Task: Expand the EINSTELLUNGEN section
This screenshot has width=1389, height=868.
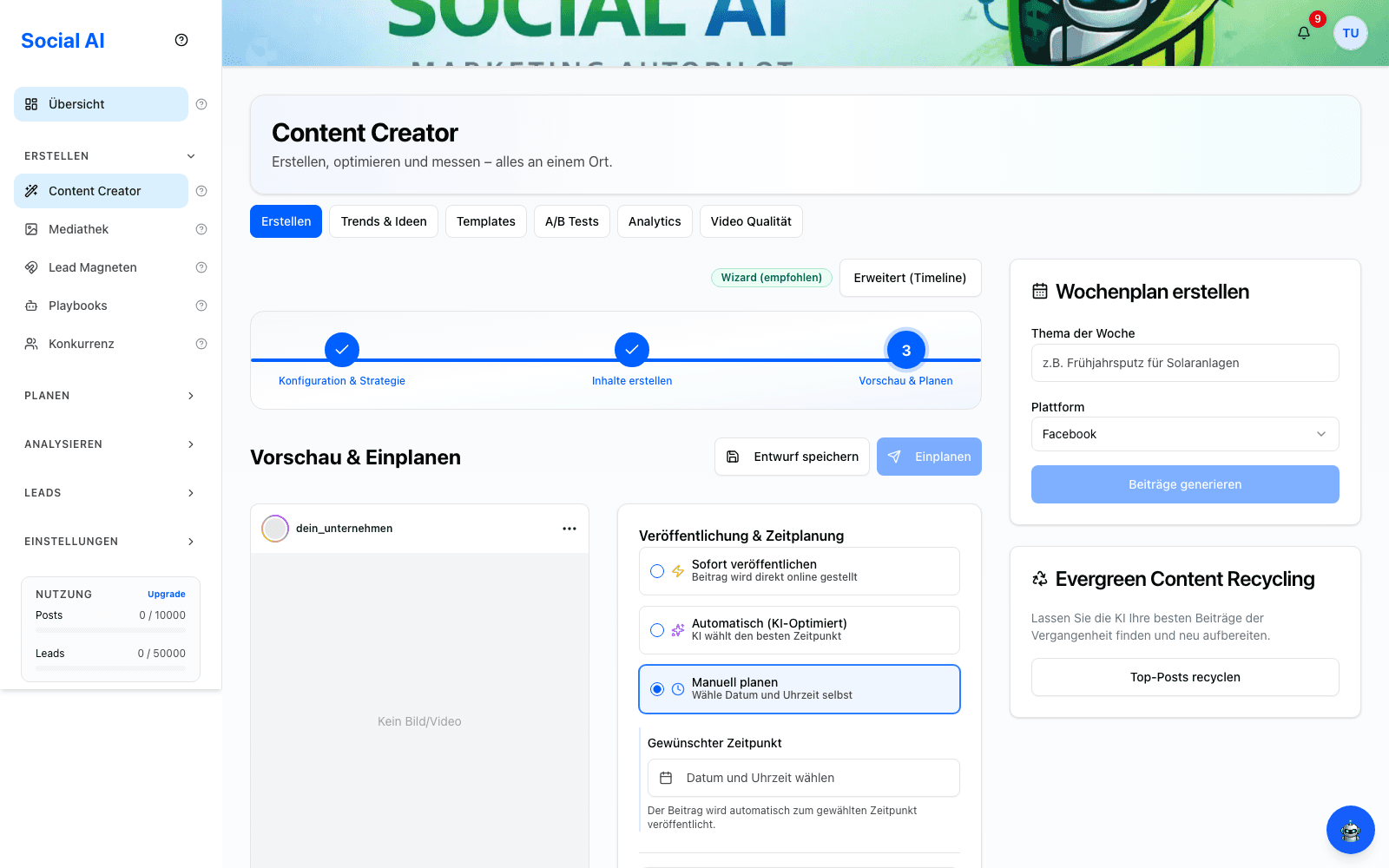Action: click(110, 542)
